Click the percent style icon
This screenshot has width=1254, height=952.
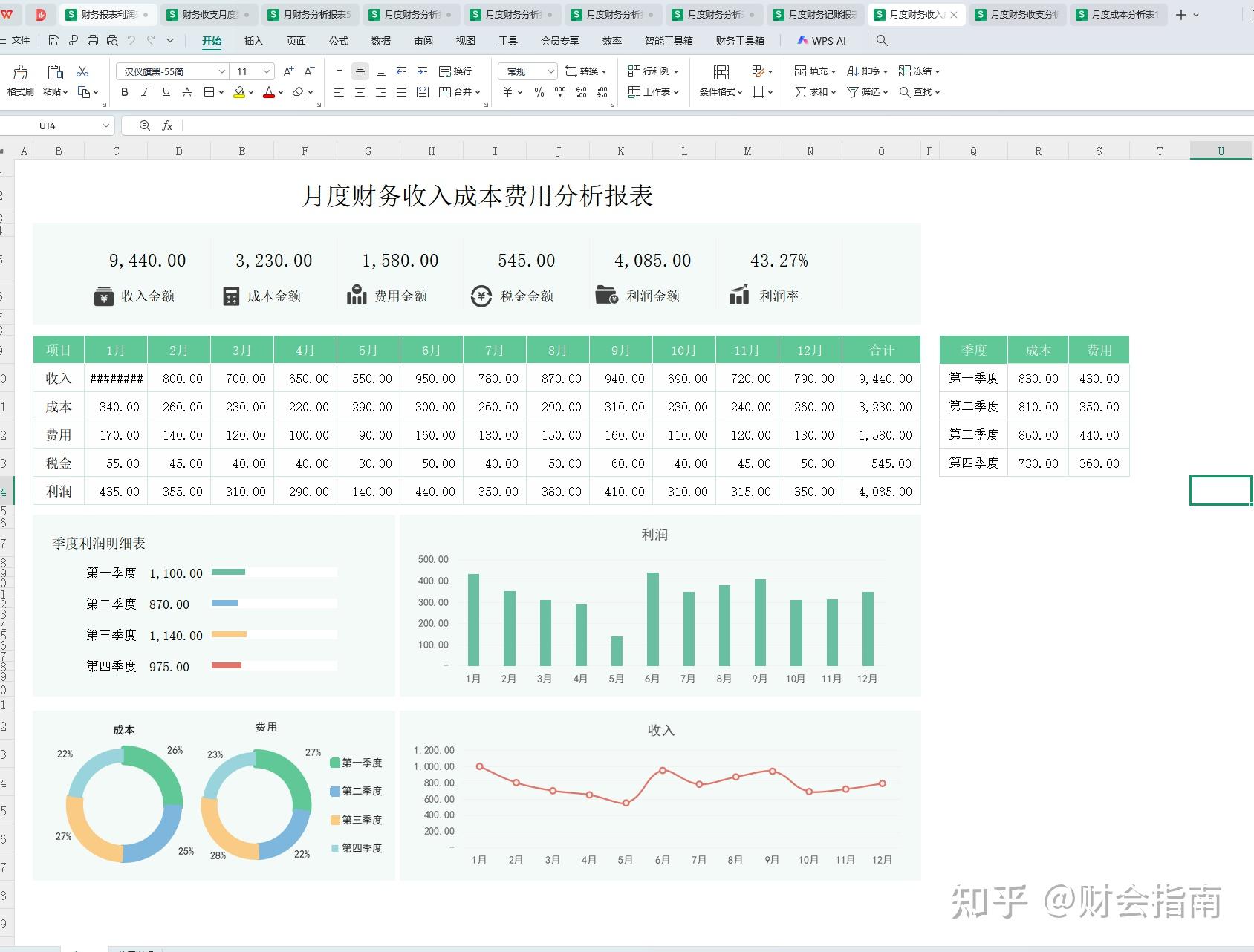[x=539, y=92]
